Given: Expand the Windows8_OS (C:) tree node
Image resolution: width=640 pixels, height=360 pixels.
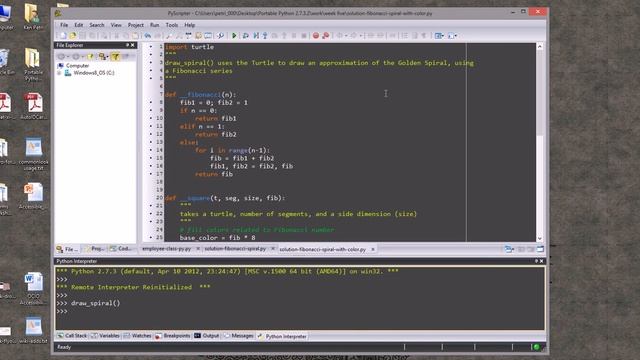Looking at the screenshot, I should [60, 73].
